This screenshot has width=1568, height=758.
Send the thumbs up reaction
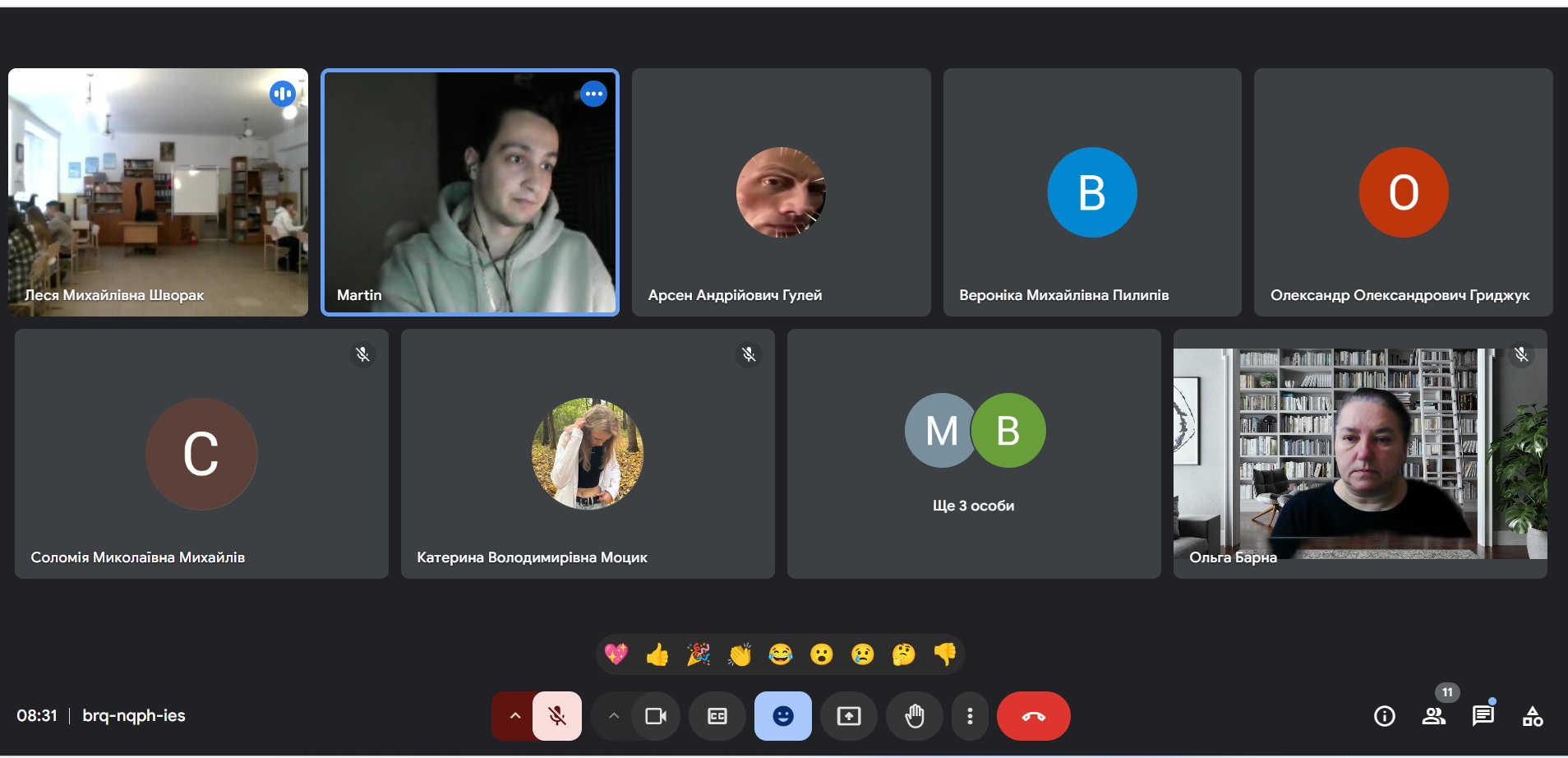657,654
